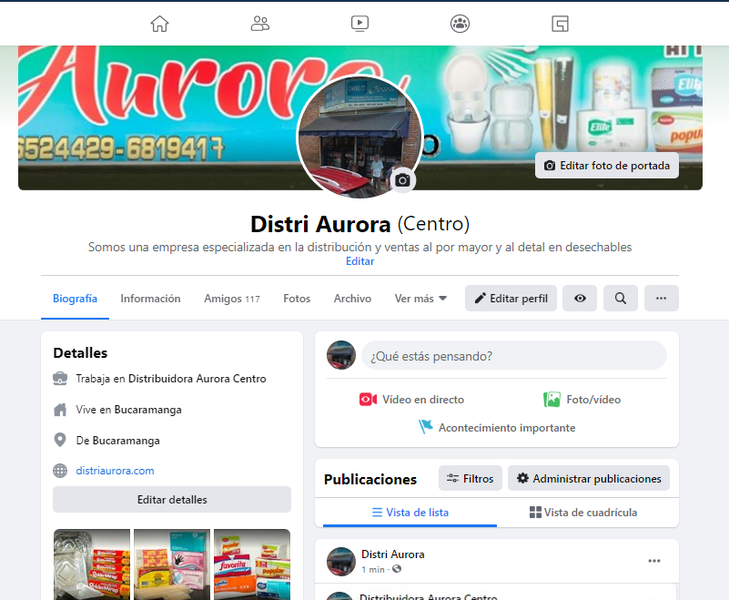The height and width of the screenshot is (600, 729).
Task: Click the Editar perfil button
Action: click(511, 298)
